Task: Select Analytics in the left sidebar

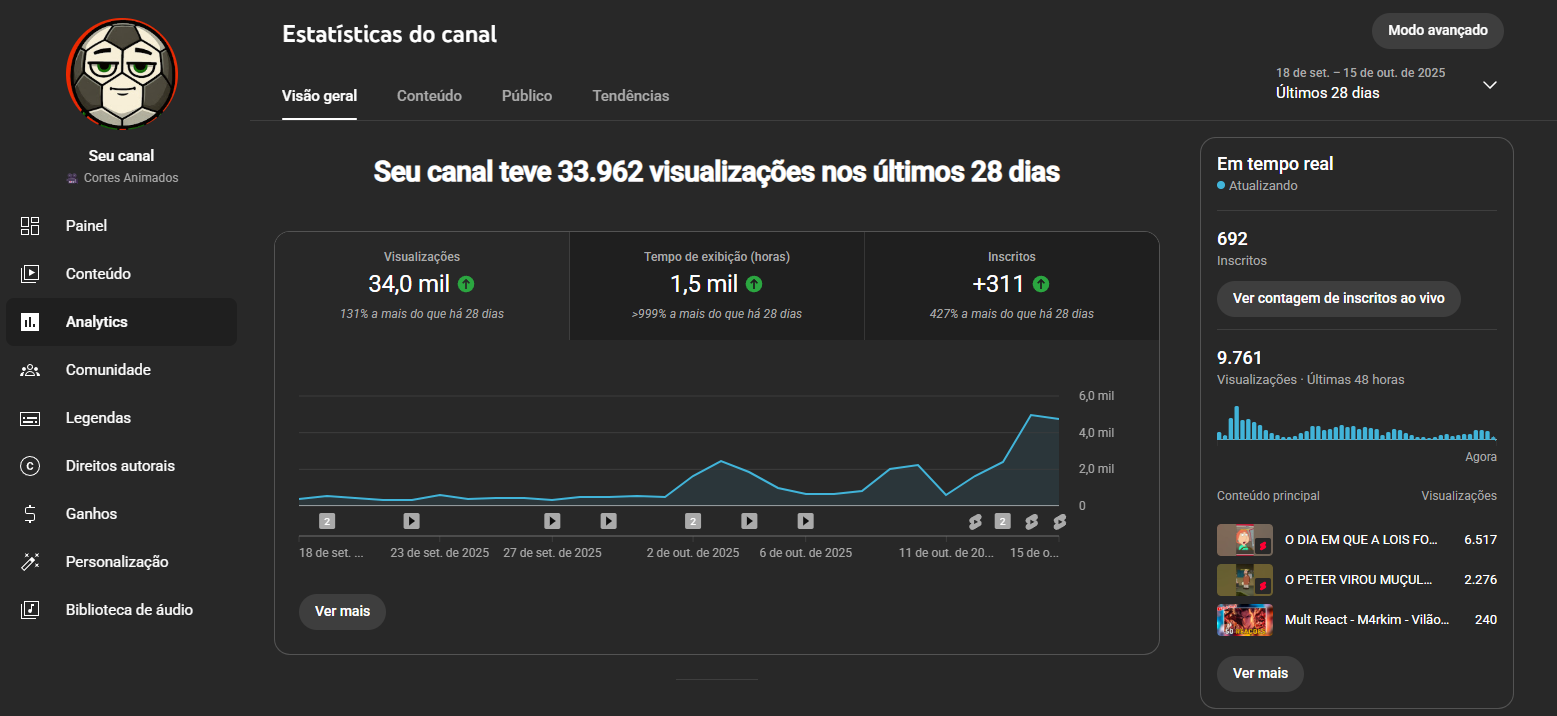Action: pyautogui.click(x=121, y=322)
